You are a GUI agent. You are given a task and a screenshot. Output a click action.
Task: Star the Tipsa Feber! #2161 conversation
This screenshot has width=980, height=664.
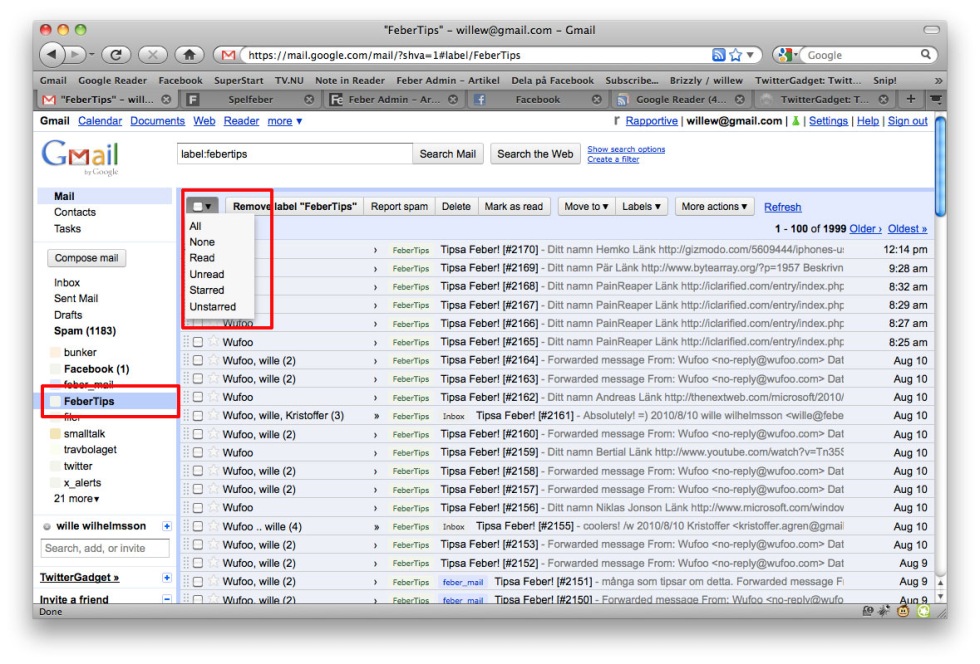(x=213, y=416)
